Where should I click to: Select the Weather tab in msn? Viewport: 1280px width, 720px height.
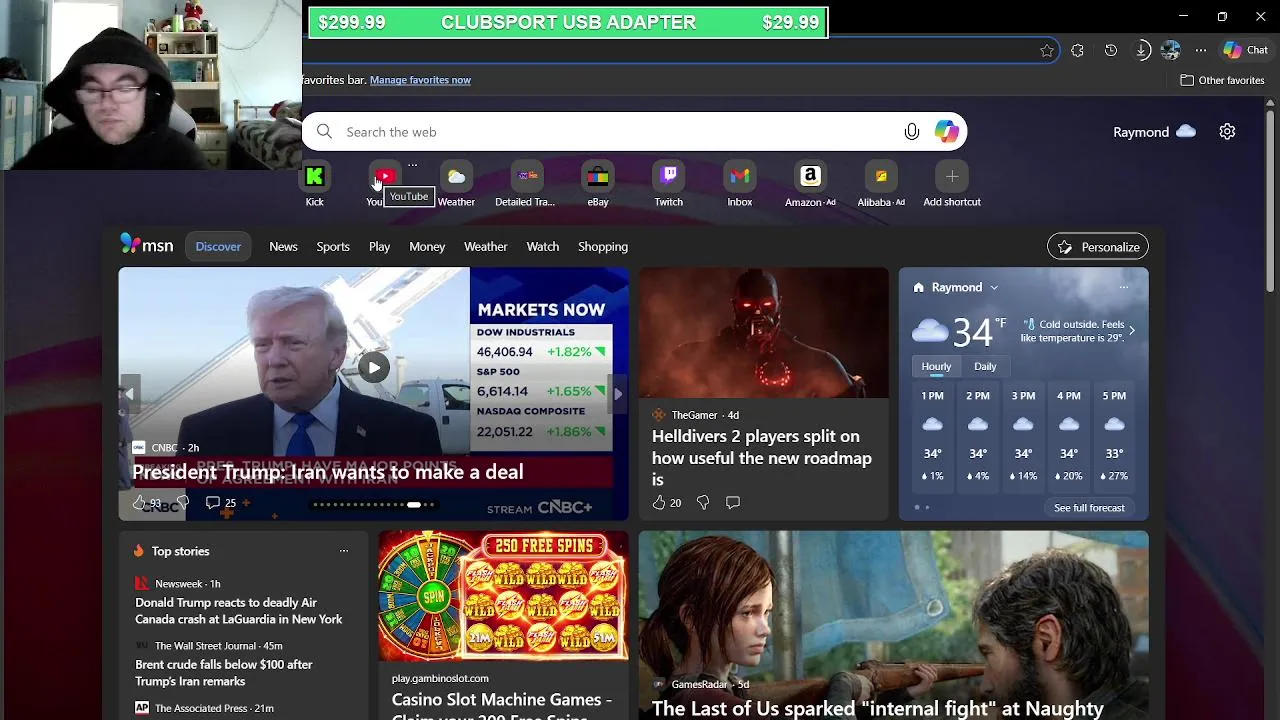(485, 246)
